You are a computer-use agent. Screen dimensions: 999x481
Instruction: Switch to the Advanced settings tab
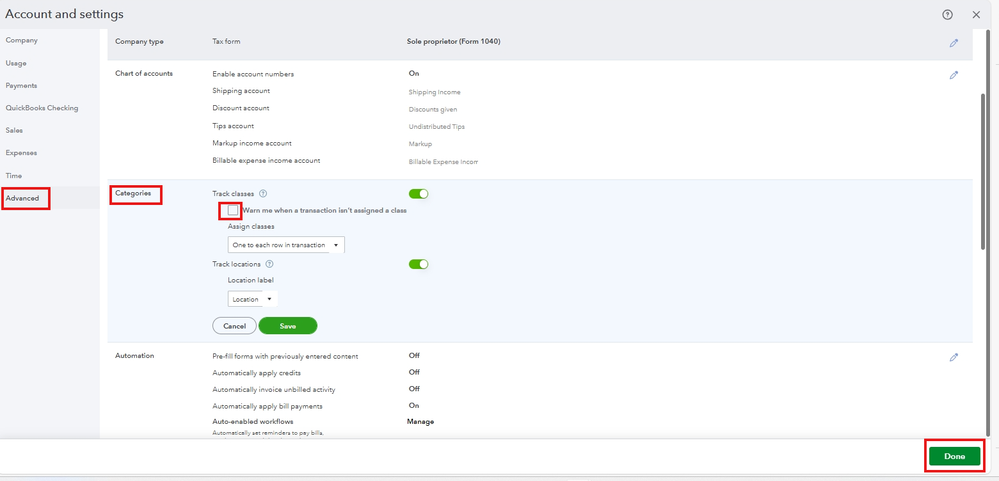point(23,198)
